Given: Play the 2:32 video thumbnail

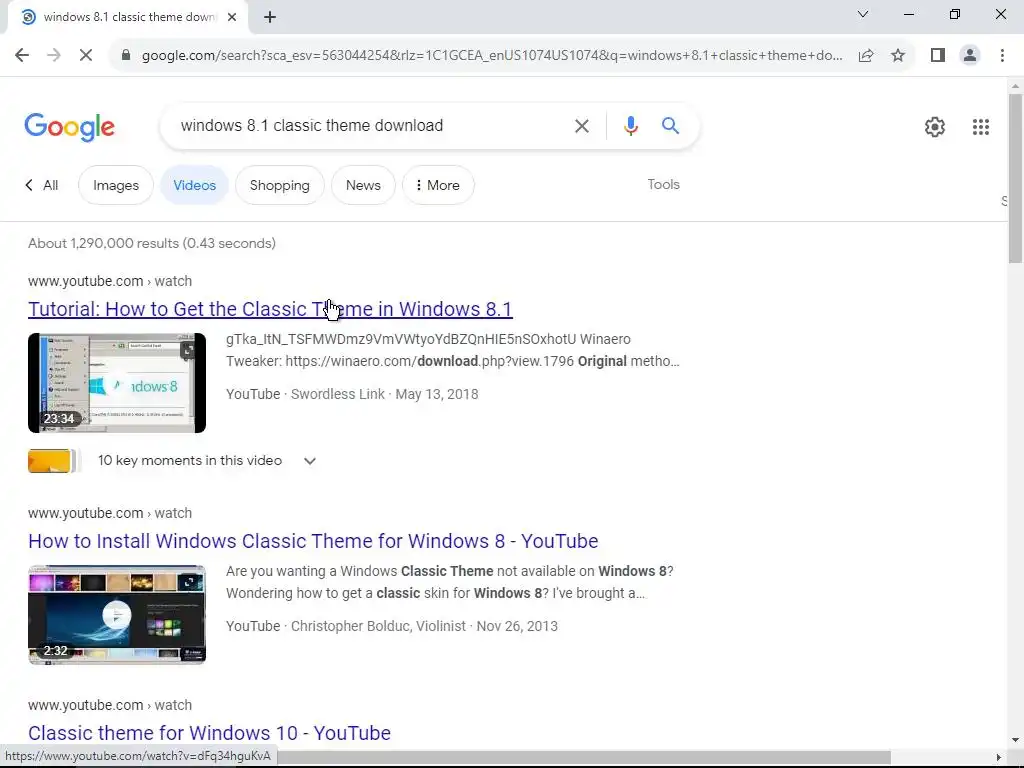Looking at the screenshot, I should click(117, 615).
